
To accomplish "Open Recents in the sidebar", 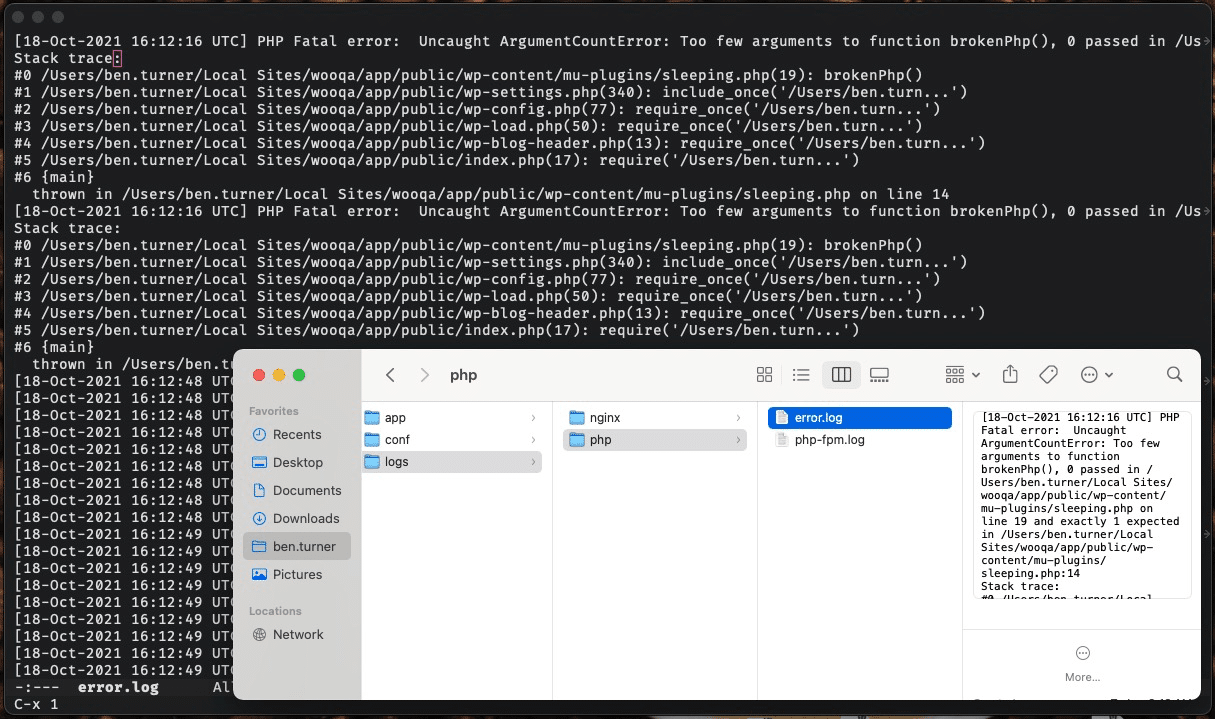I will [297, 435].
